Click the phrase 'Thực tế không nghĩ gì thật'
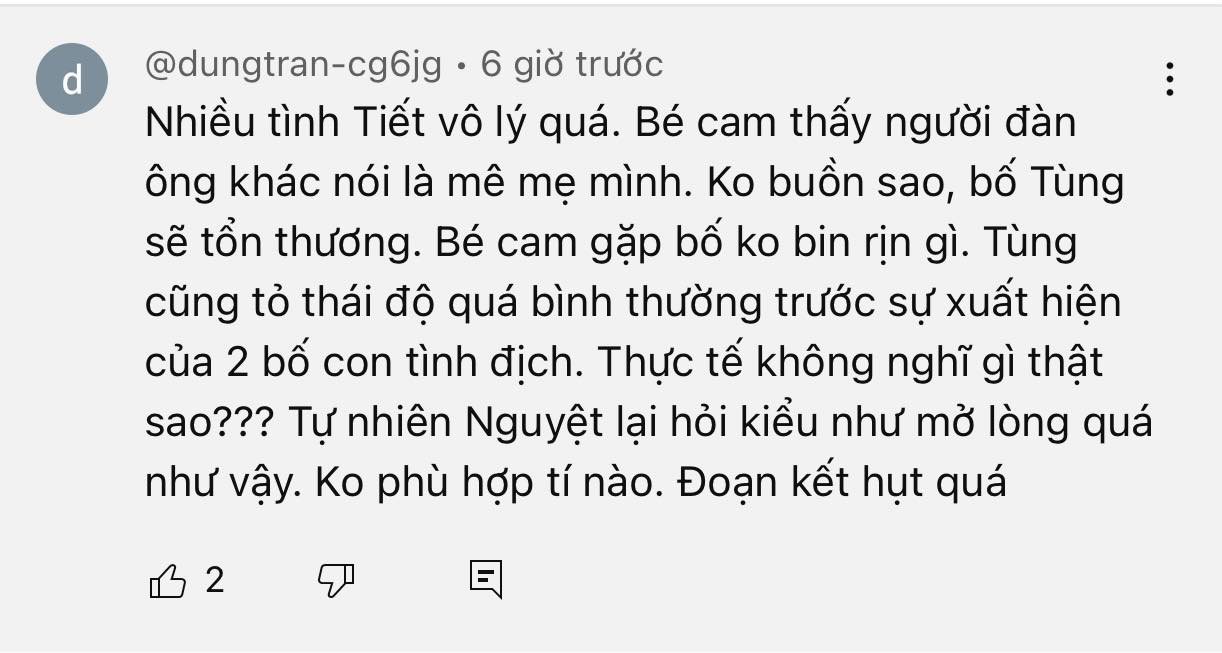Viewport: 1222px width, 653px height. pos(850,364)
